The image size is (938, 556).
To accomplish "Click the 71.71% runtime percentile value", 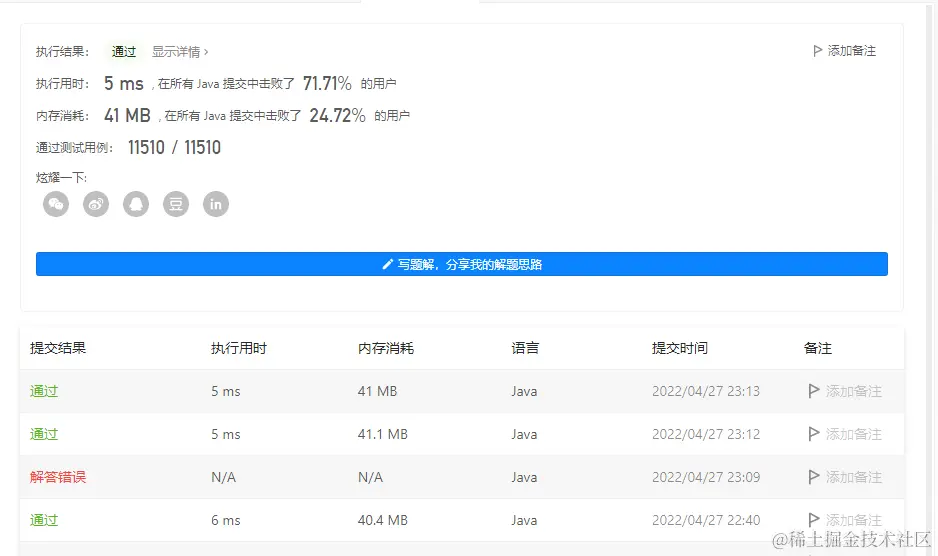I will click(x=327, y=83).
